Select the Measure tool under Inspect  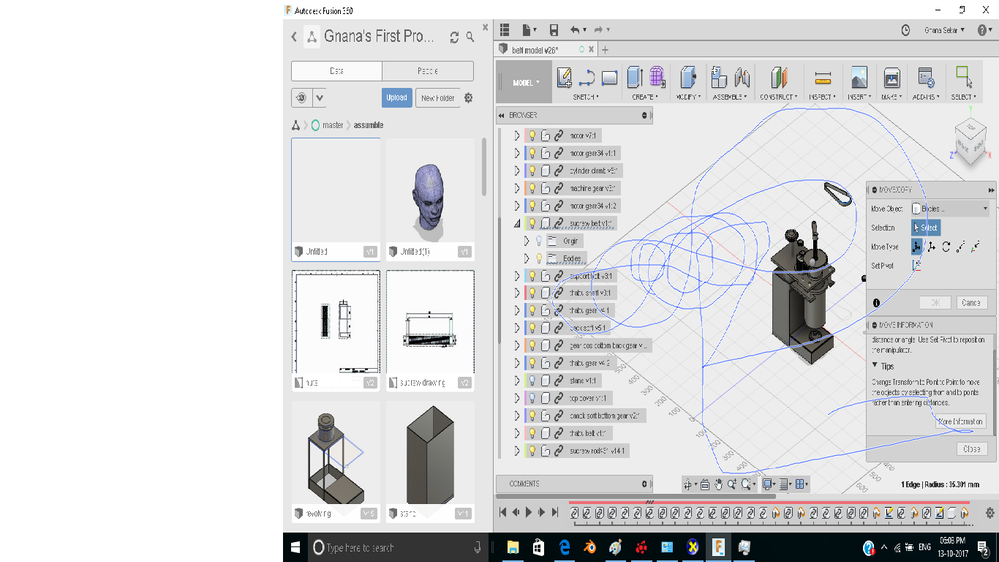coord(823,78)
